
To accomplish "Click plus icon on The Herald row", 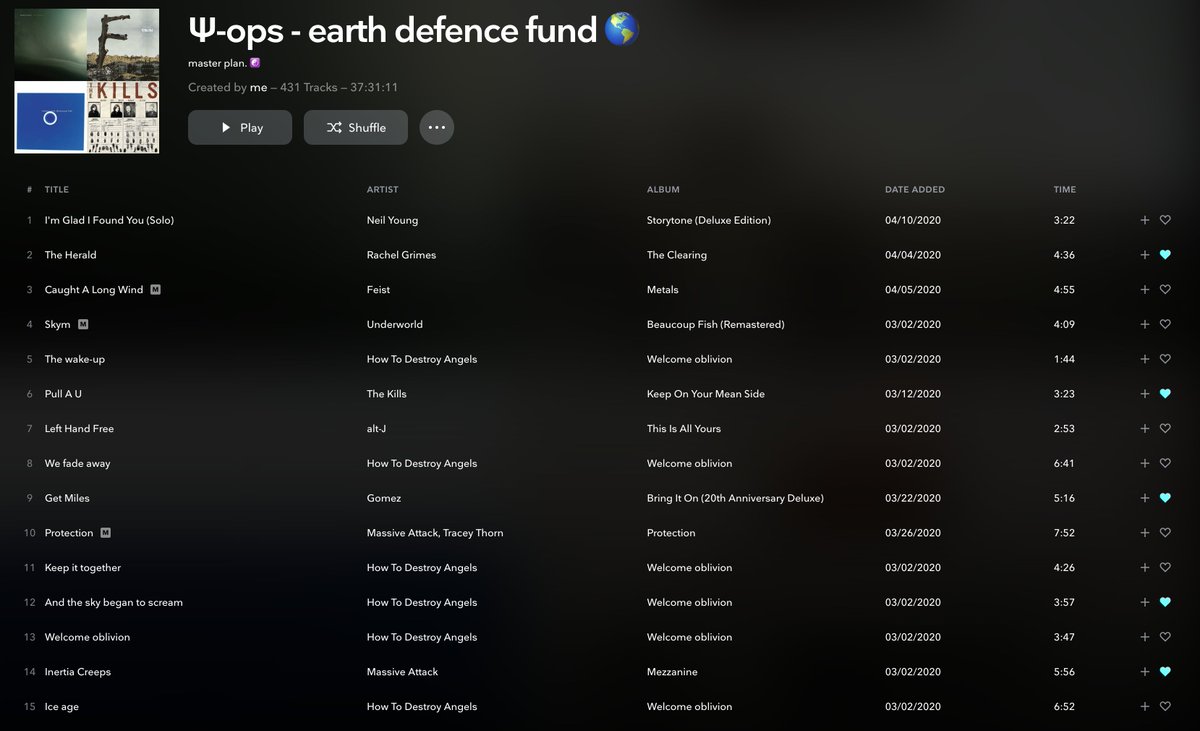I will (x=1144, y=255).
